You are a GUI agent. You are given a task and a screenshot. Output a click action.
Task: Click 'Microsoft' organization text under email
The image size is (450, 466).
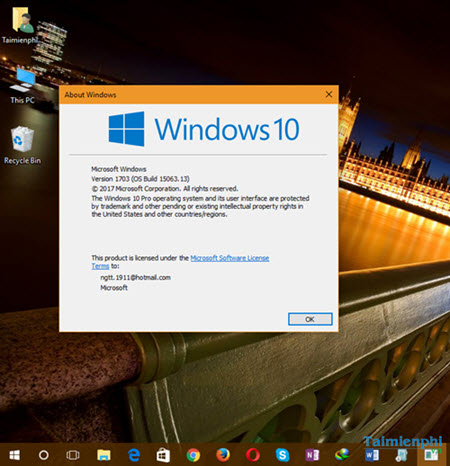coord(114,288)
